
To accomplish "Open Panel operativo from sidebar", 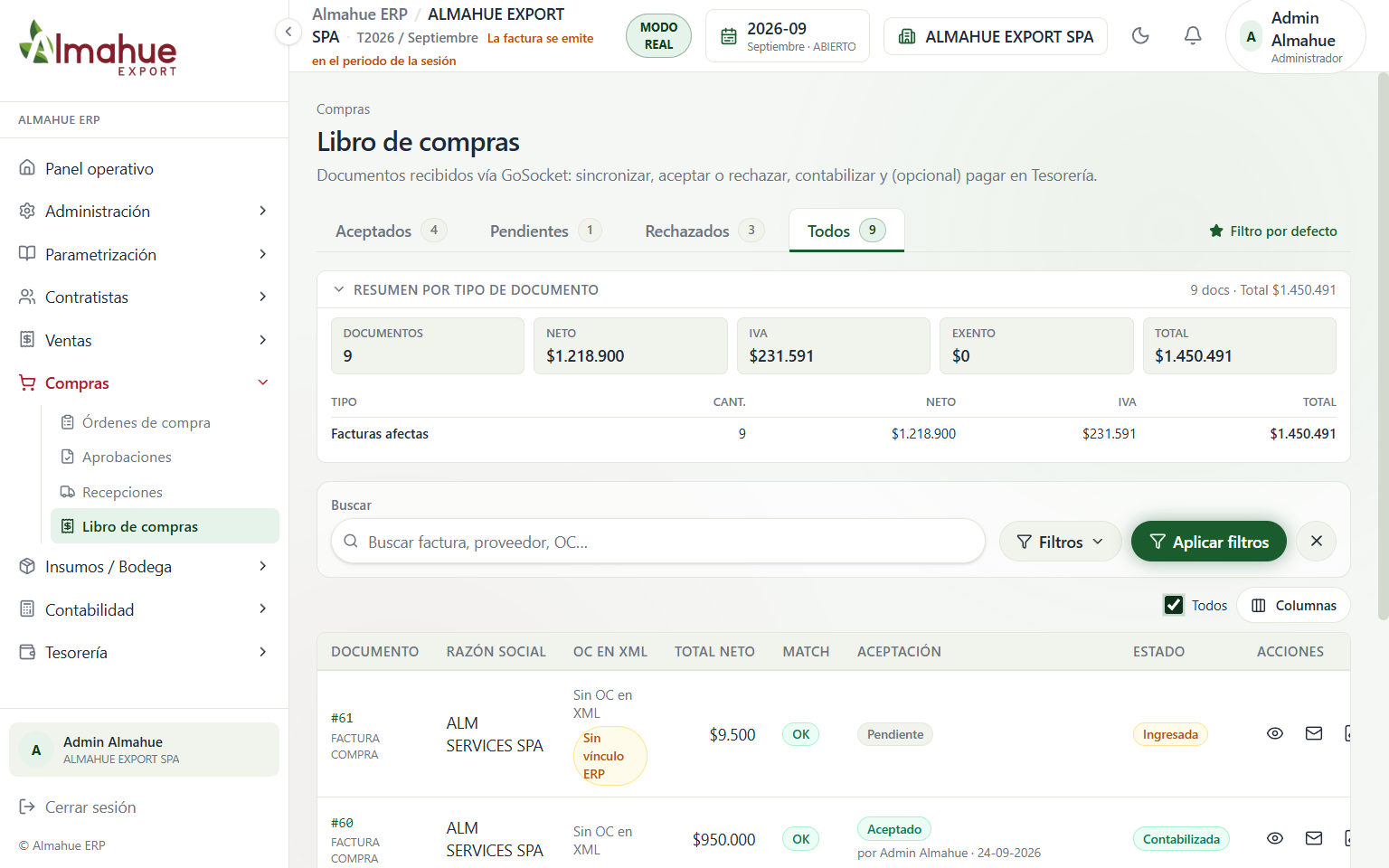I will click(x=145, y=169).
